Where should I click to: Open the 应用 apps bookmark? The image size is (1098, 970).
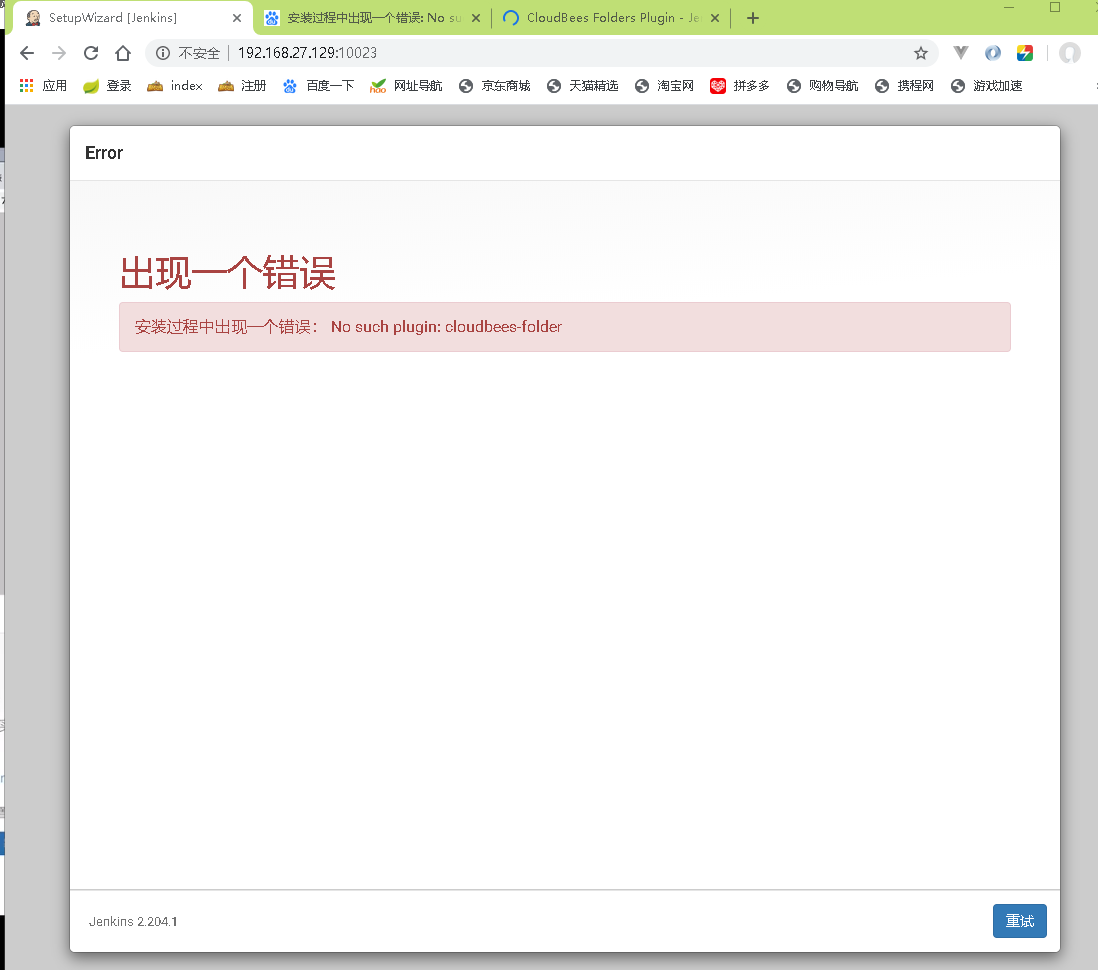click(x=43, y=85)
